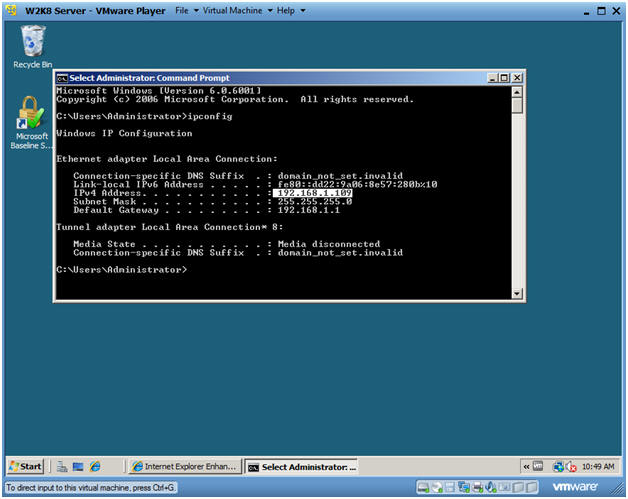Close the Command Prompt window
The width and height of the screenshot is (628, 499).
517,78
